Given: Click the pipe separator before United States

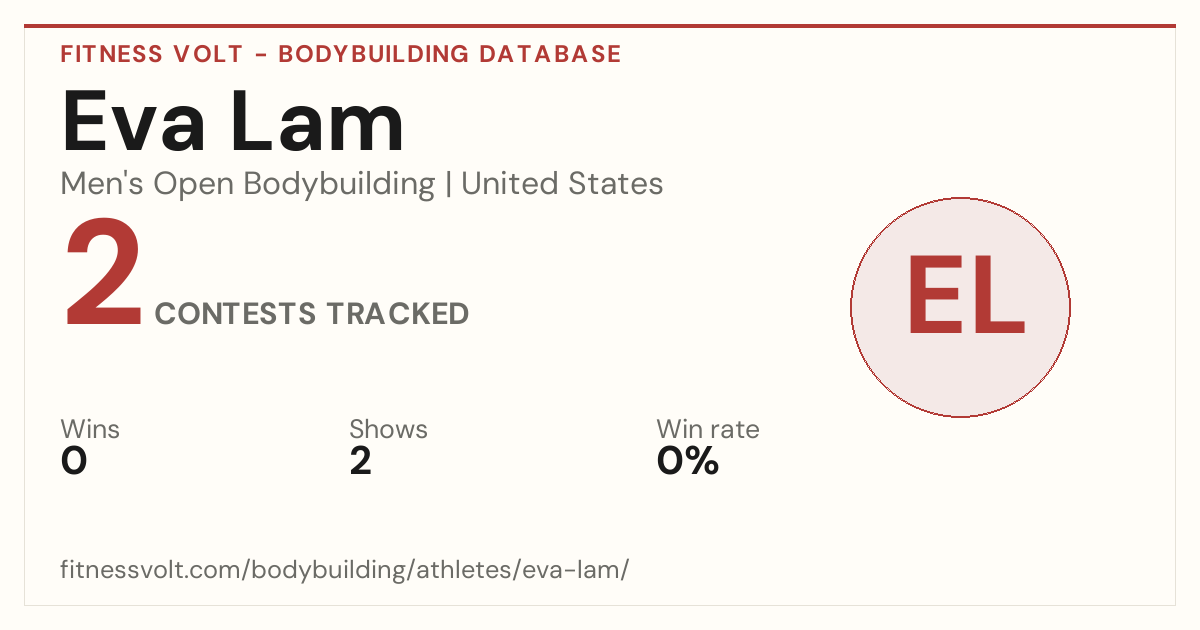Looking at the screenshot, I should pyautogui.click(x=448, y=185).
